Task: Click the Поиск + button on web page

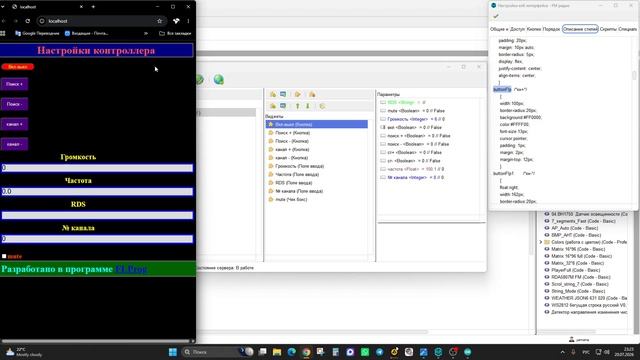Action: (x=14, y=84)
